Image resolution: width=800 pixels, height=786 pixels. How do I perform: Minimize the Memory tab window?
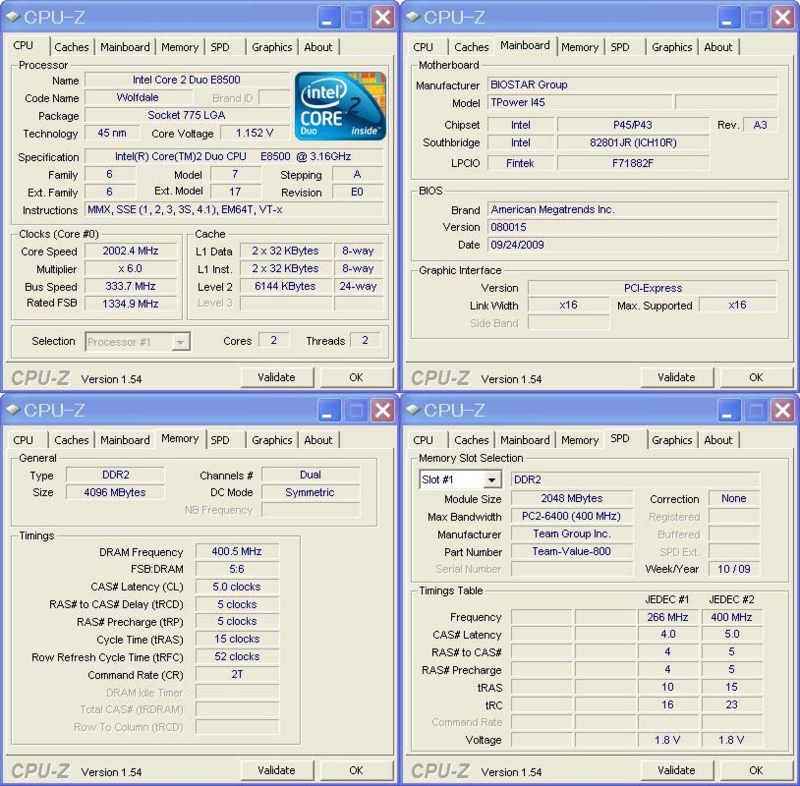(x=329, y=411)
